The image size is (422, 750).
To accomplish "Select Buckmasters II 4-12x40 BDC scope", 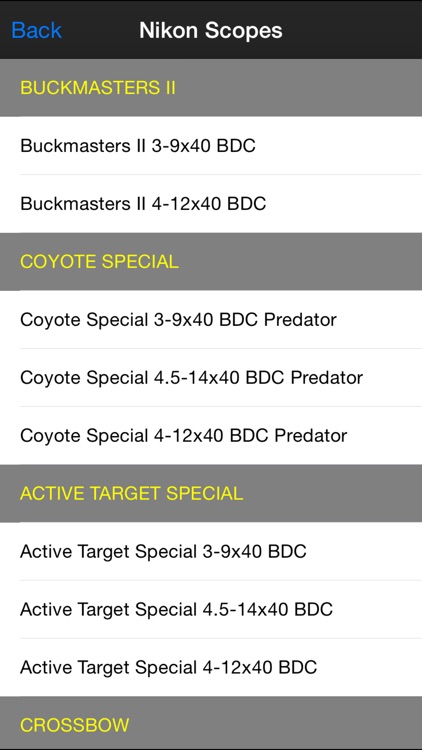I will coord(211,204).
